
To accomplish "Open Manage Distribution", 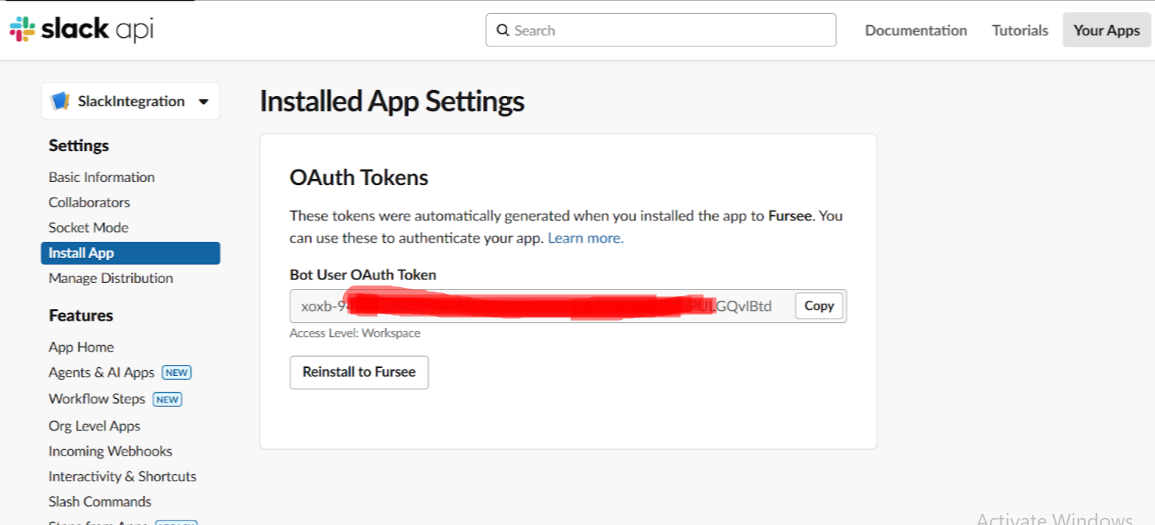I will [110, 278].
